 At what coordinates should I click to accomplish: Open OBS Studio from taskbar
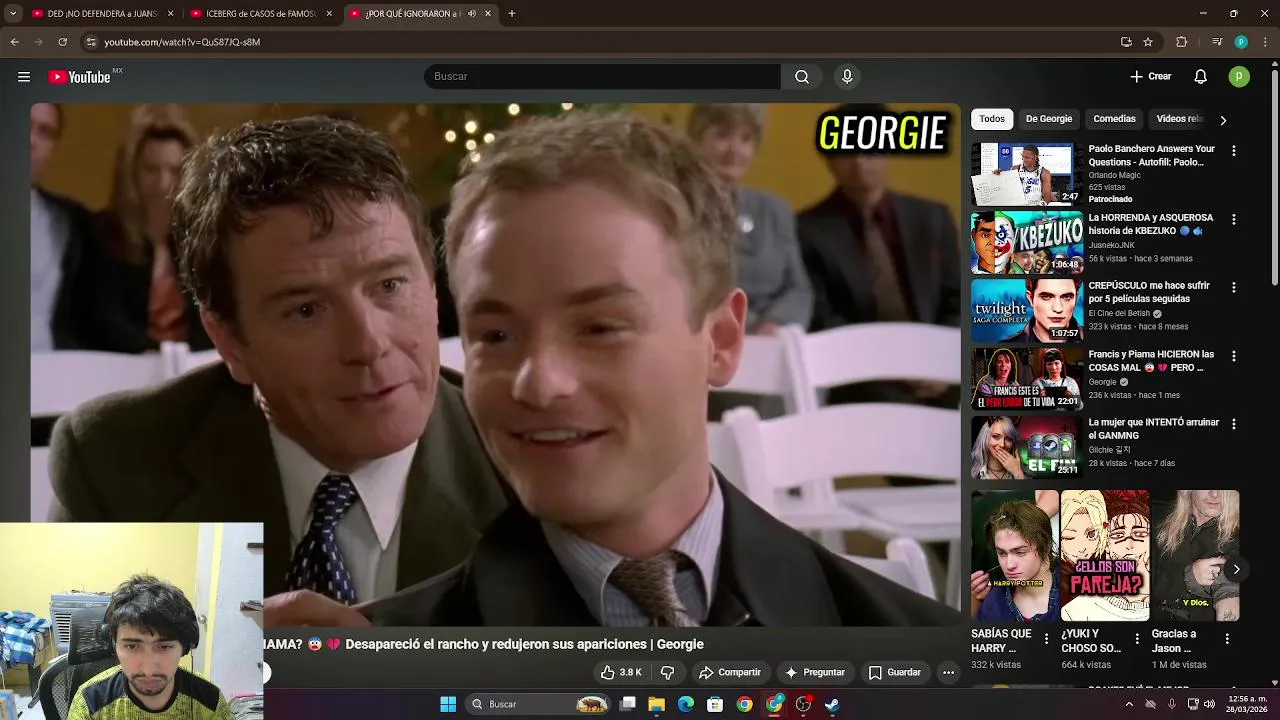803,705
